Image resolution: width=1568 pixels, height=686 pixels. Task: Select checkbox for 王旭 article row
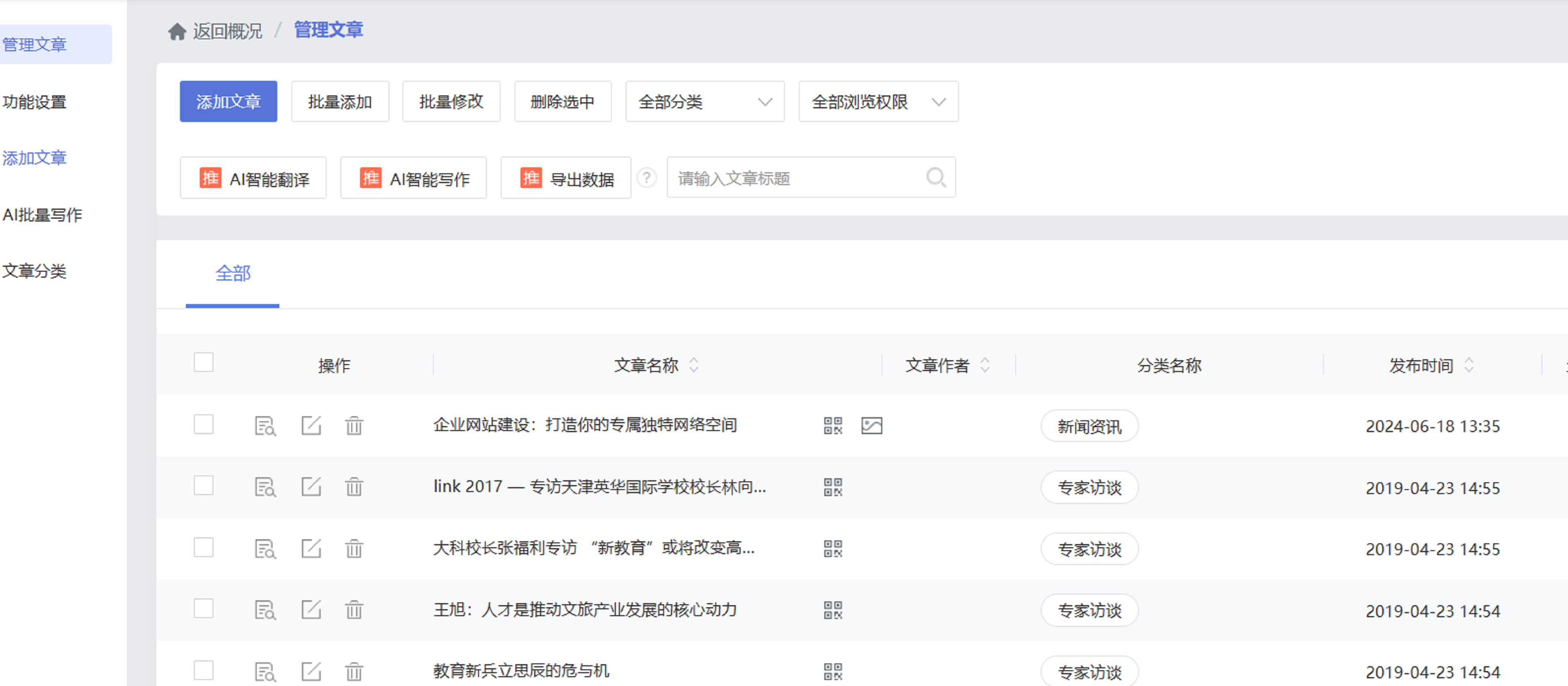pyautogui.click(x=203, y=608)
